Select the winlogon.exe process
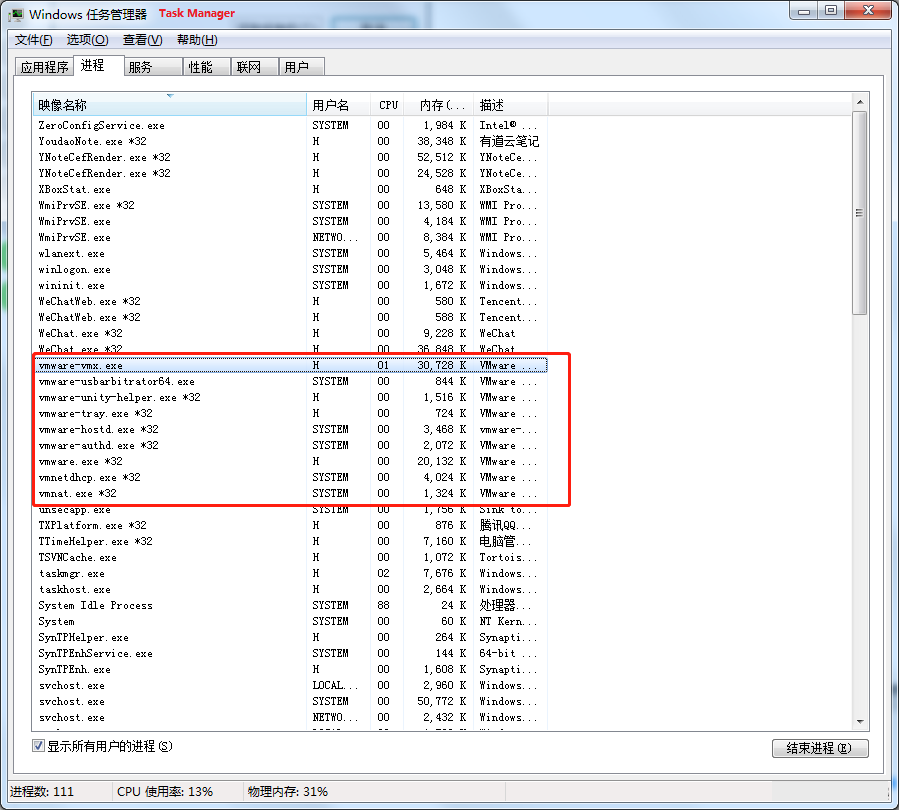The image size is (899, 810). point(290,269)
